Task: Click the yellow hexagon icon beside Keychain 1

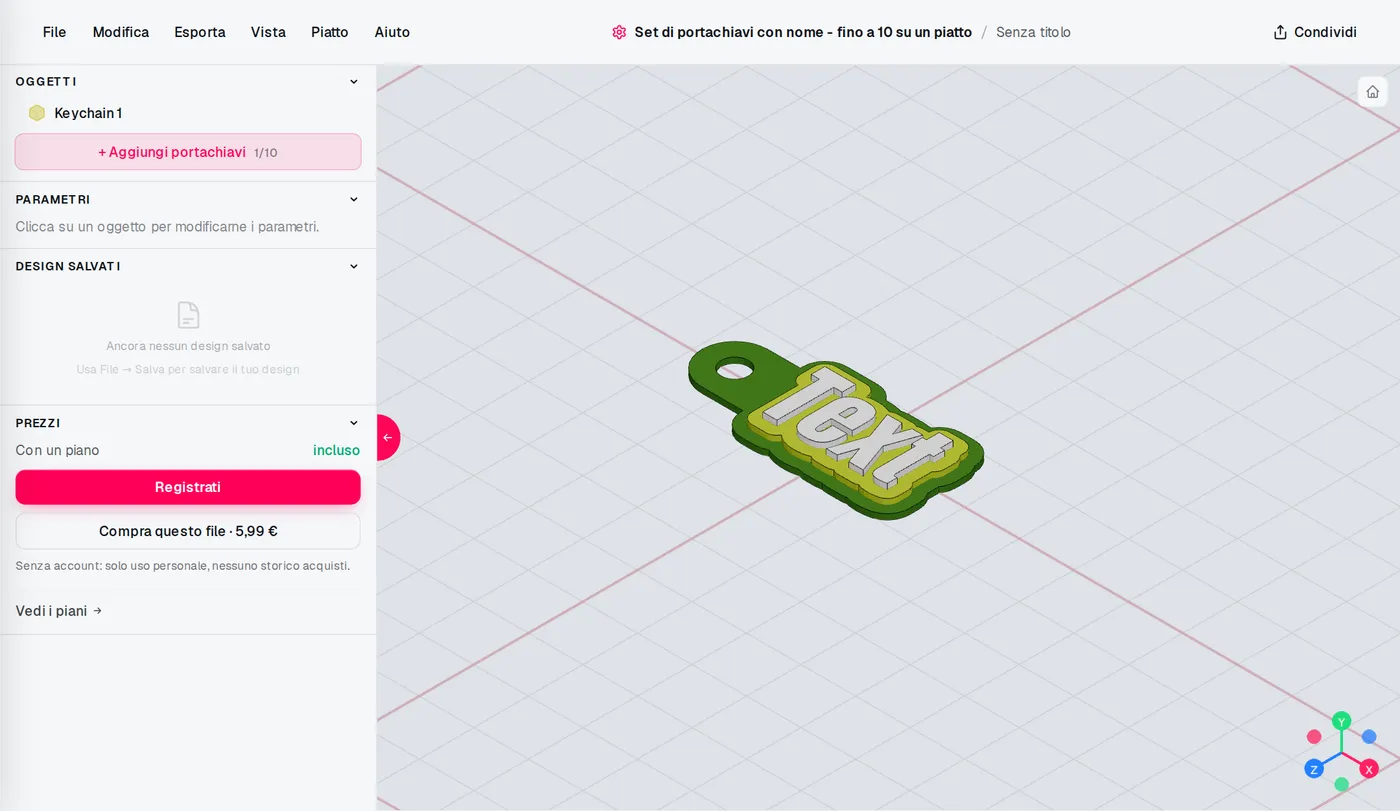Action: [37, 113]
